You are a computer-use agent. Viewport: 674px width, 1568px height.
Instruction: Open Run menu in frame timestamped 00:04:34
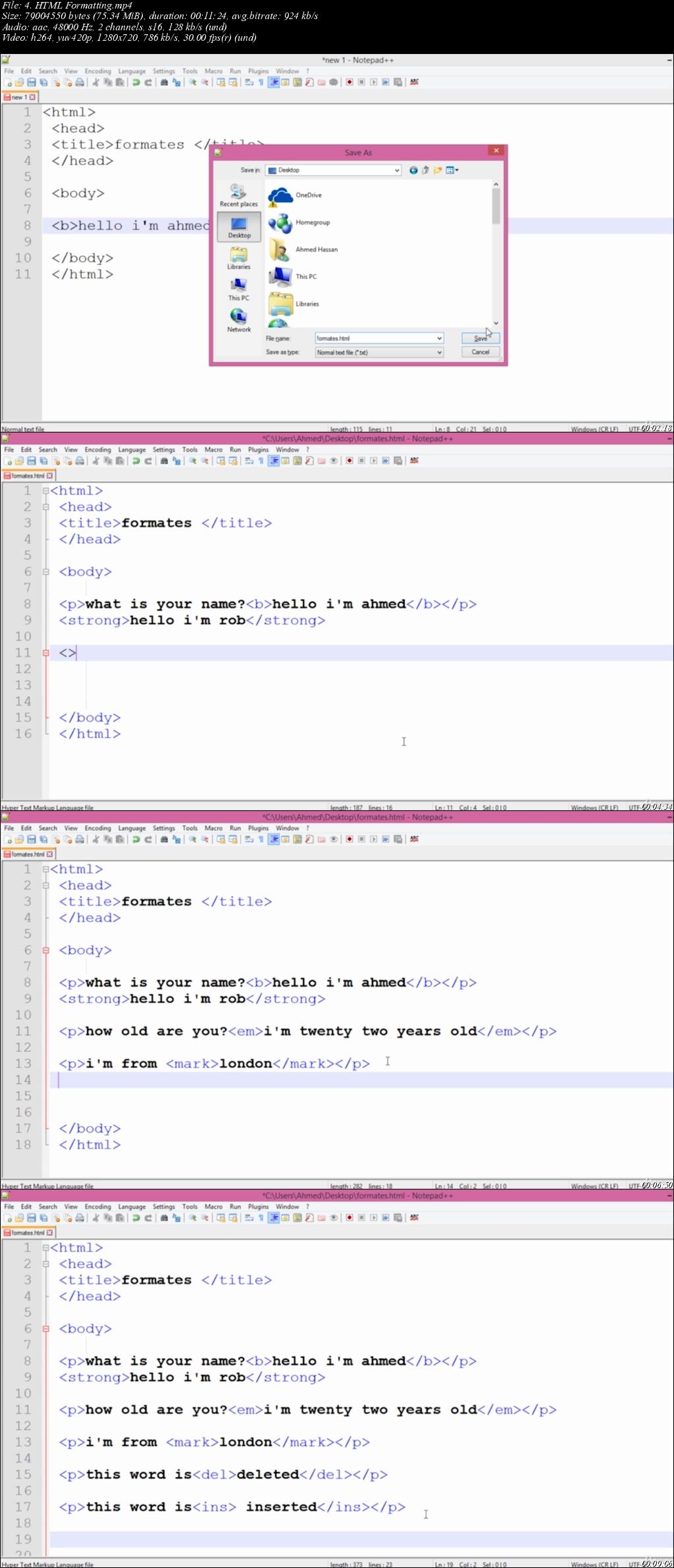pos(235,450)
